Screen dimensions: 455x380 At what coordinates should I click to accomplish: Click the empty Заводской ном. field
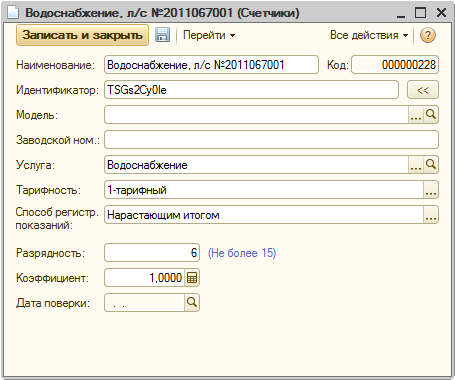pyautogui.click(x=271, y=140)
